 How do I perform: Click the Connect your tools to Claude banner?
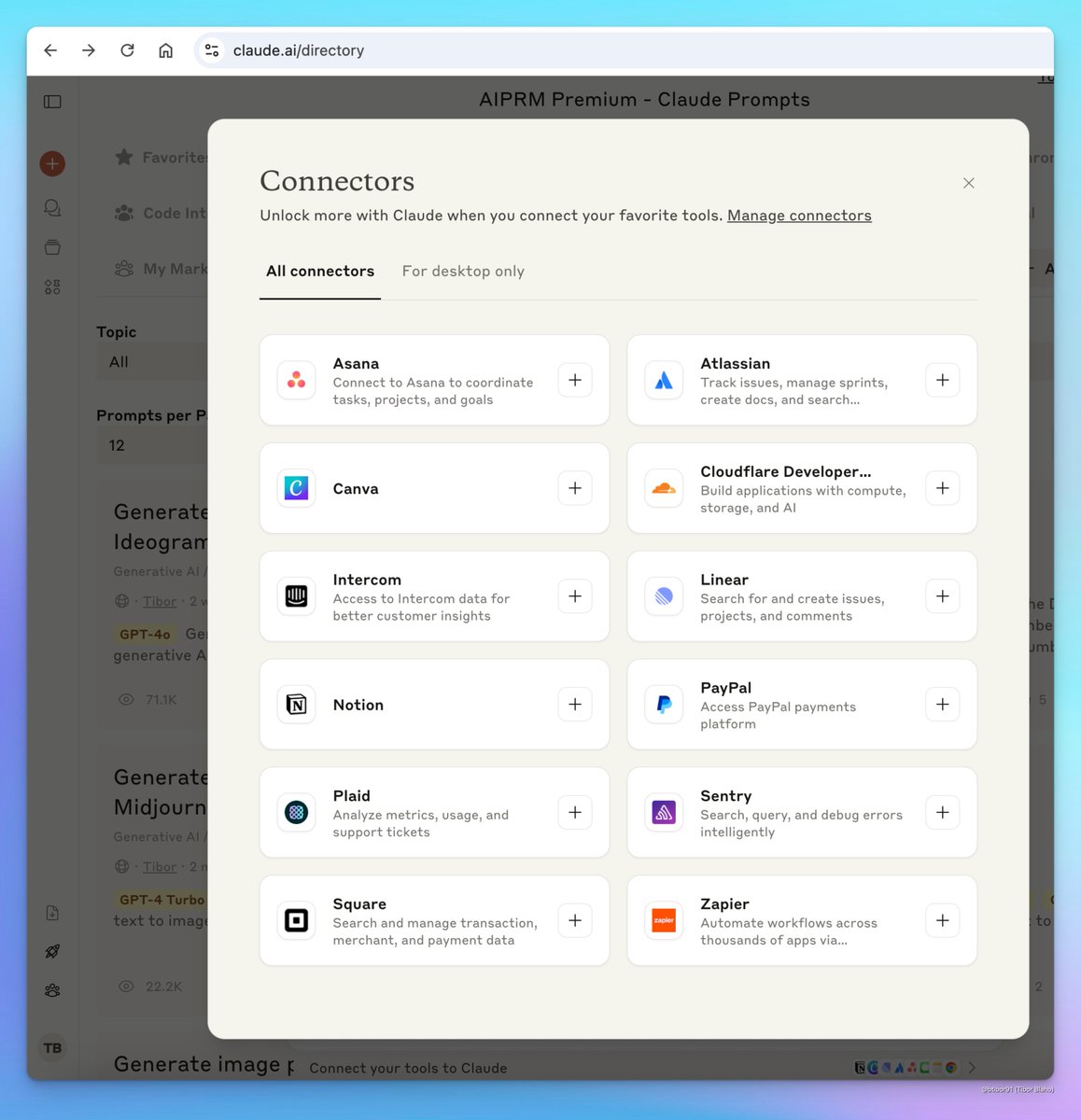point(642,1068)
